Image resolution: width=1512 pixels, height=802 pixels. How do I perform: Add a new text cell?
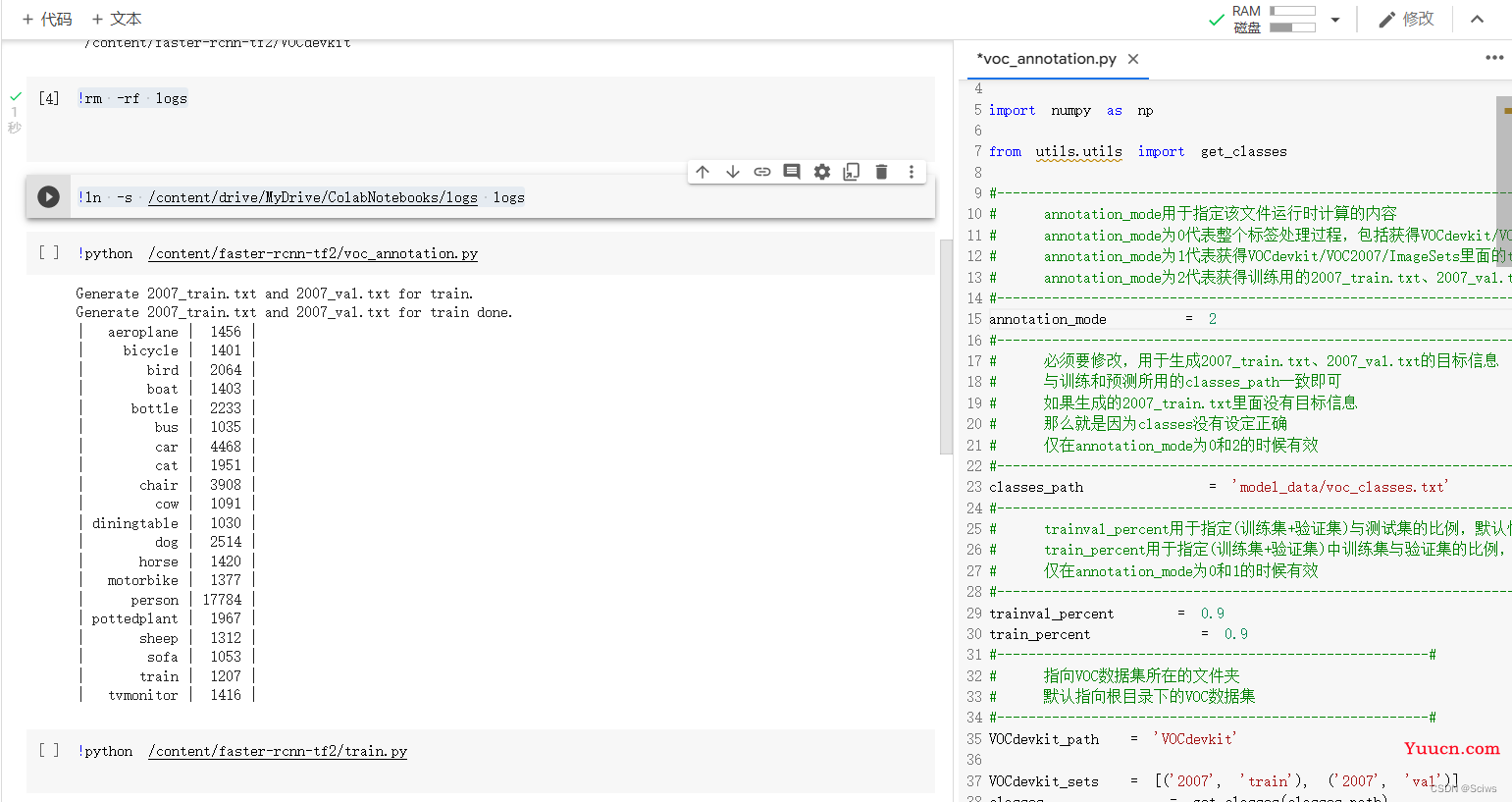tap(117, 19)
